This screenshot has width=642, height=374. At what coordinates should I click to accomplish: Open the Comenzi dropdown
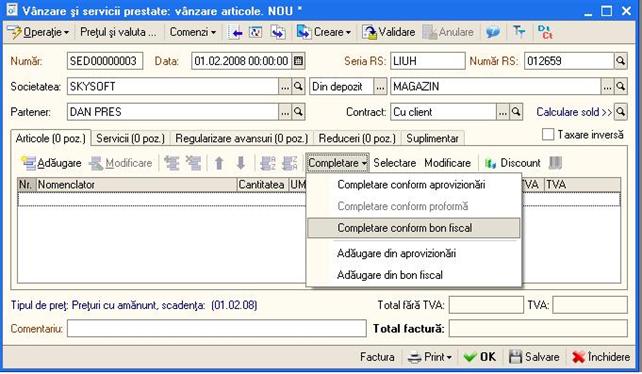[192, 32]
